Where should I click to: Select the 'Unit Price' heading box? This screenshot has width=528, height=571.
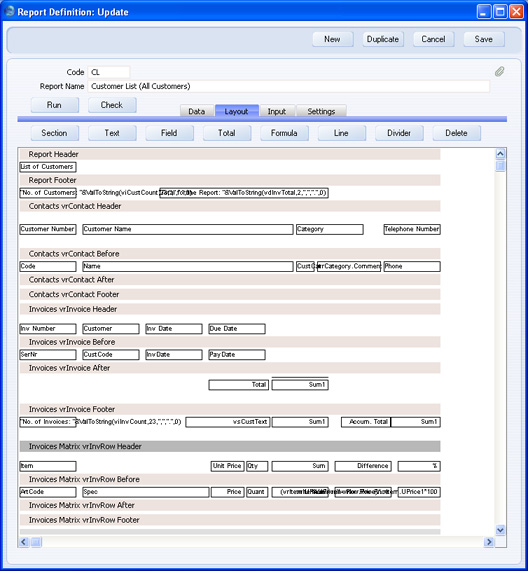tap(227, 466)
